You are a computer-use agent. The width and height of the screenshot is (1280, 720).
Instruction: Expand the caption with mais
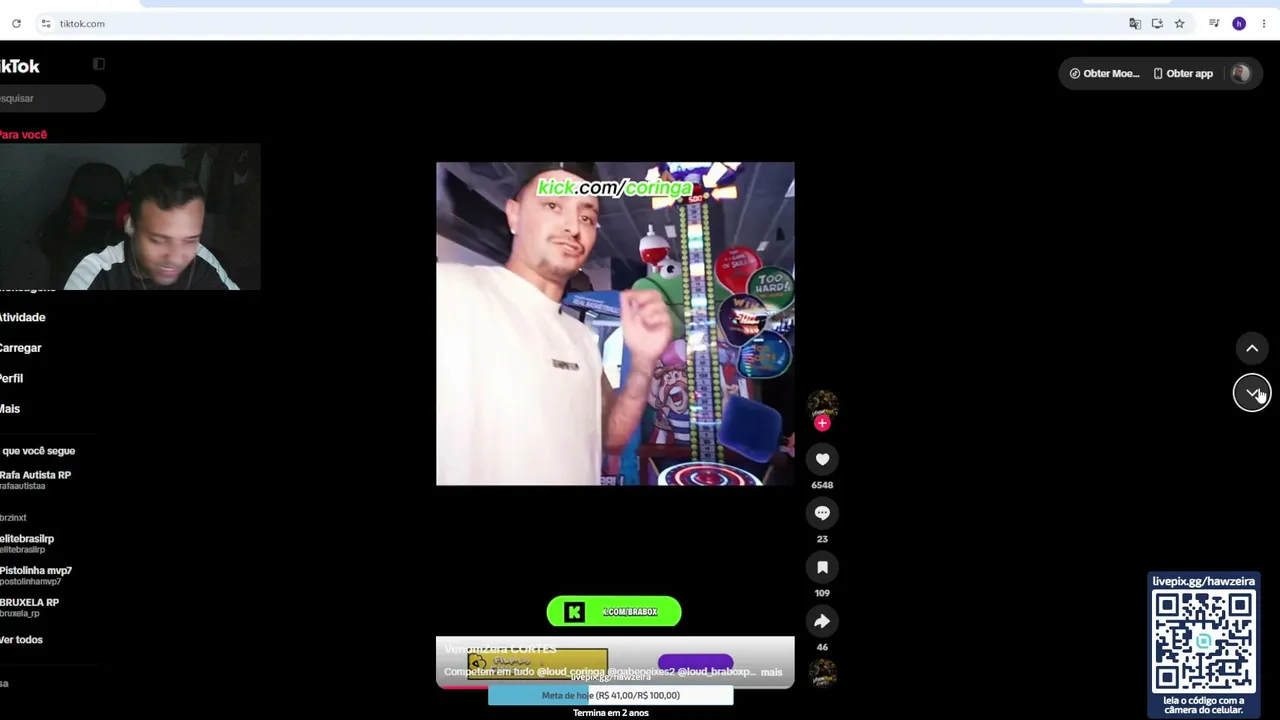pyautogui.click(x=771, y=672)
